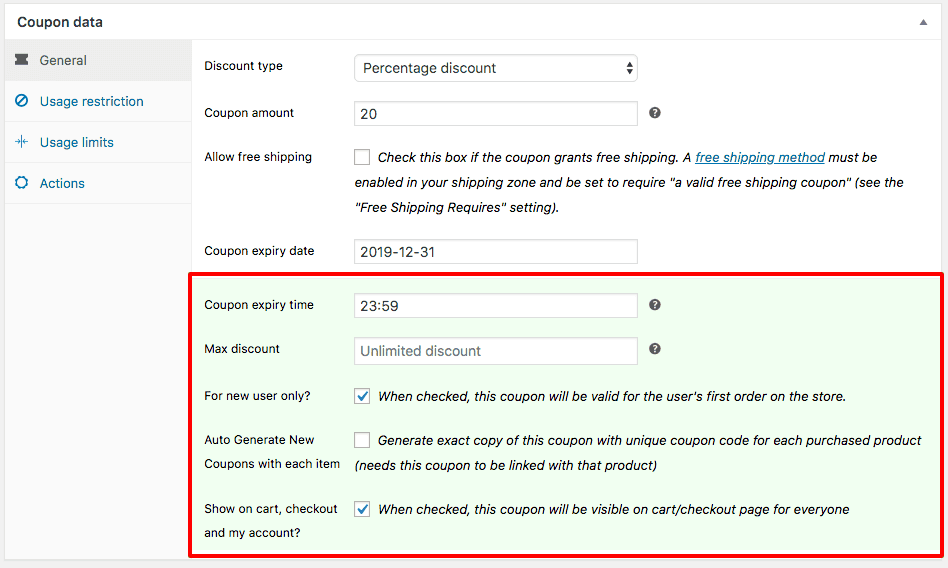Image resolution: width=948 pixels, height=568 pixels.
Task: Switch to the Usage restriction tab
Action: point(98,101)
